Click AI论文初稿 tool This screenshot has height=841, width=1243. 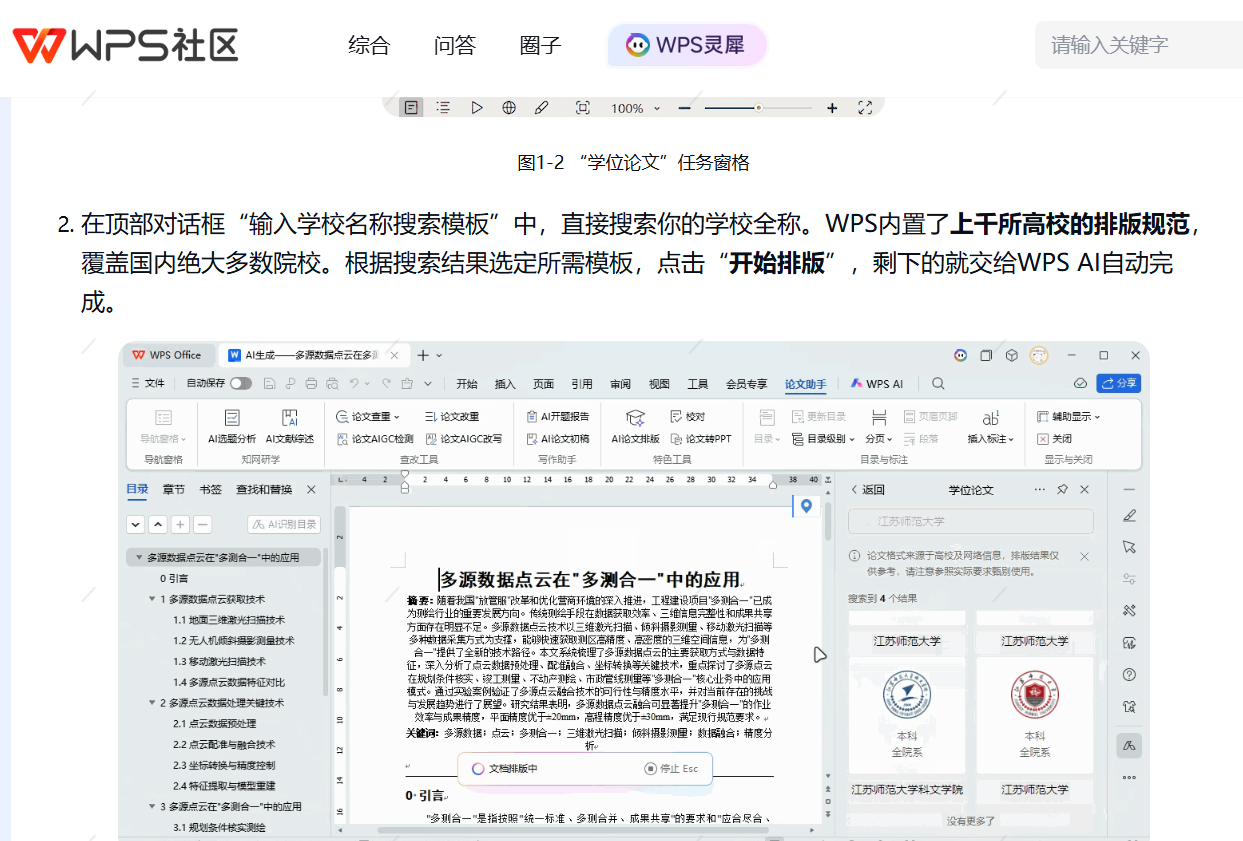tap(558, 439)
